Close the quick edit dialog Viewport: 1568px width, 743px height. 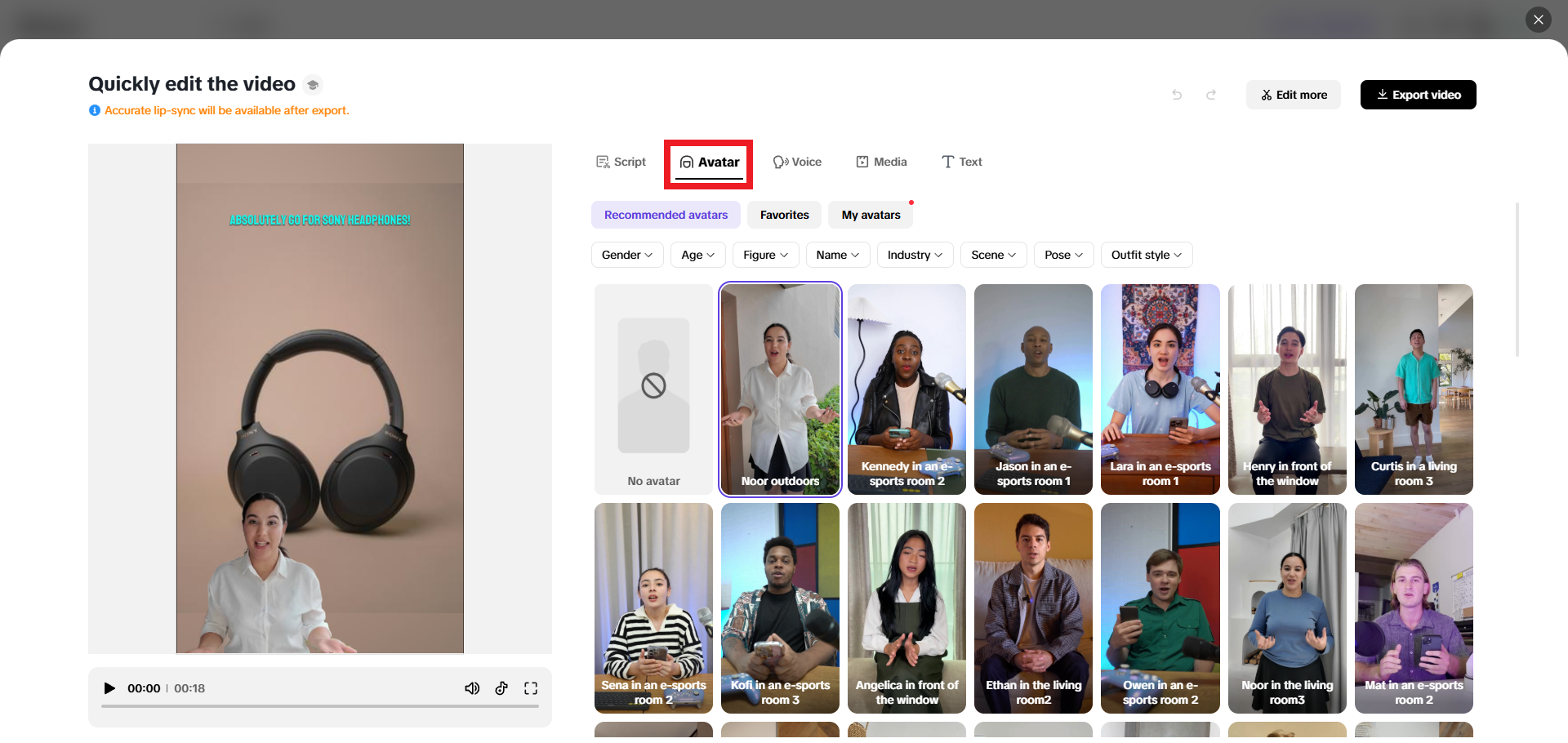coord(1538,20)
